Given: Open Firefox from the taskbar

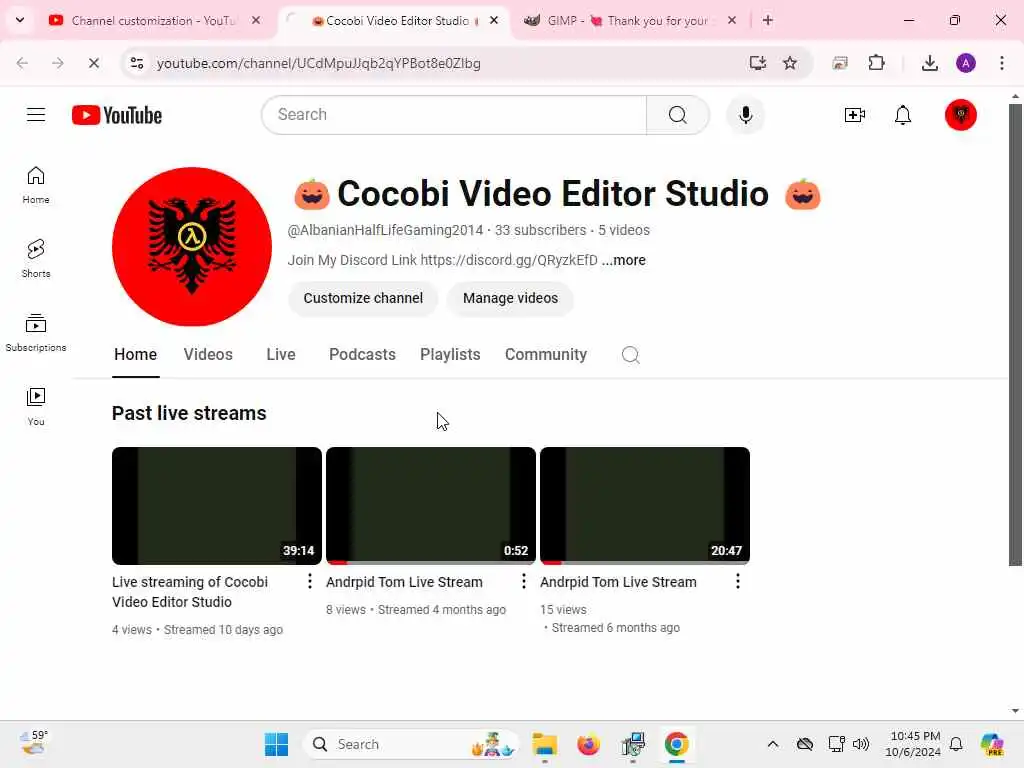Looking at the screenshot, I should pos(588,744).
